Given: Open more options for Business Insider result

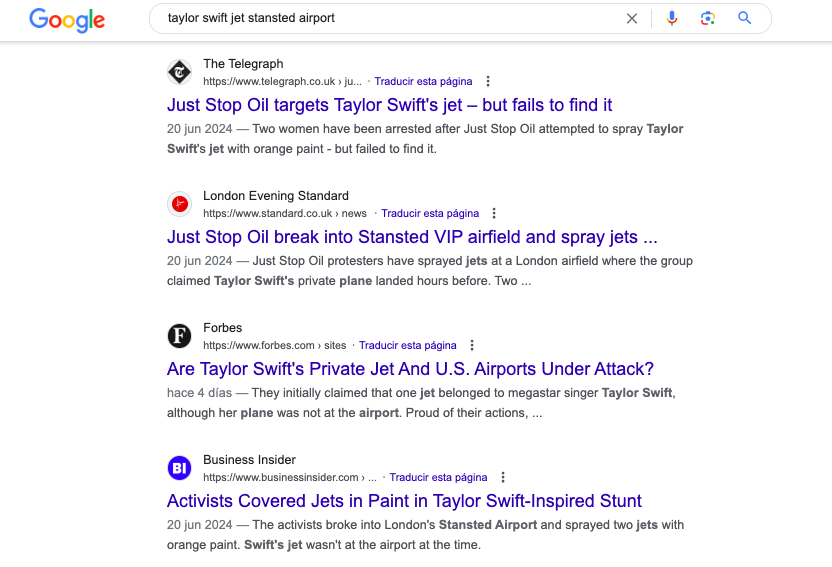Looking at the screenshot, I should (x=503, y=477).
